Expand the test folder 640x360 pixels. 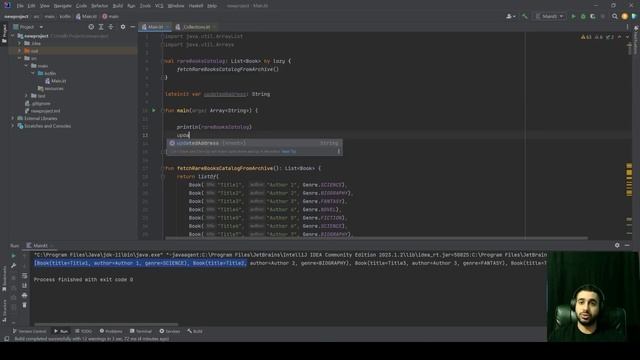[x=27, y=96]
